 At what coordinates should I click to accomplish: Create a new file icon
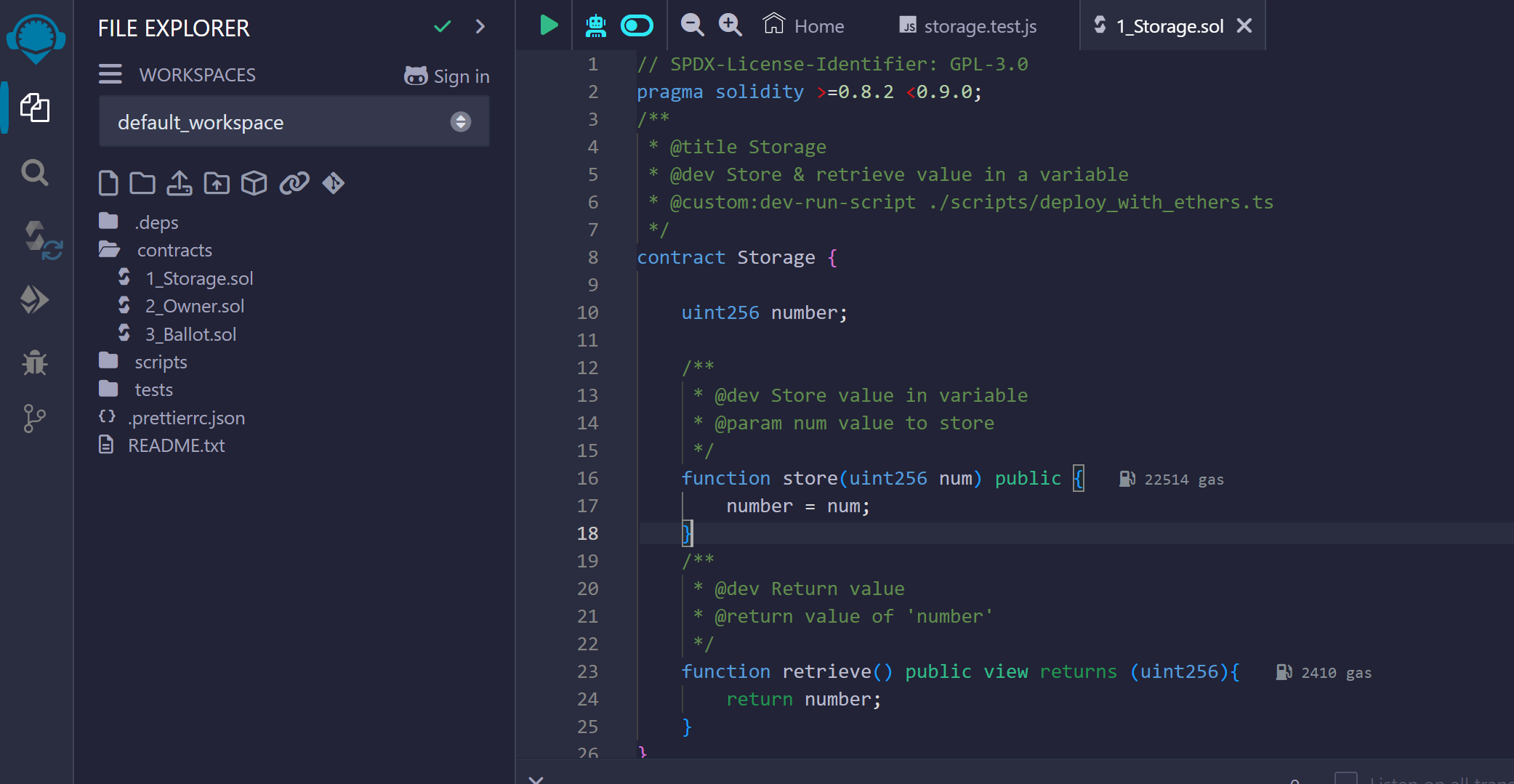click(x=108, y=183)
